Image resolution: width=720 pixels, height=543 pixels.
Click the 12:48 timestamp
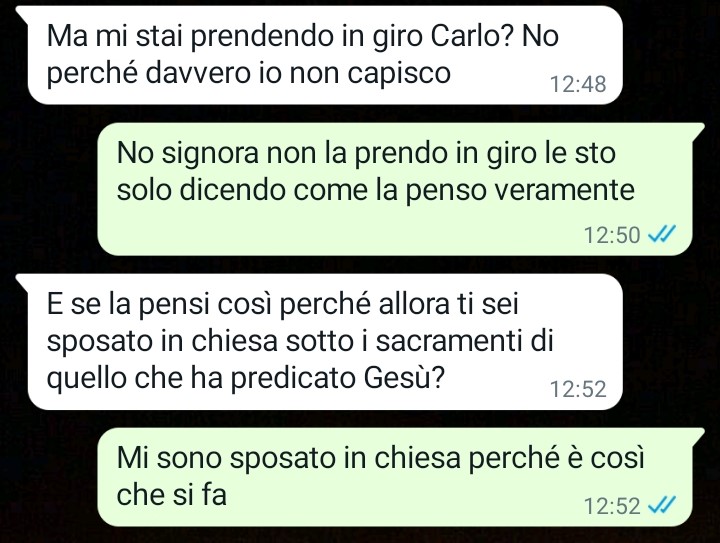[x=578, y=84]
